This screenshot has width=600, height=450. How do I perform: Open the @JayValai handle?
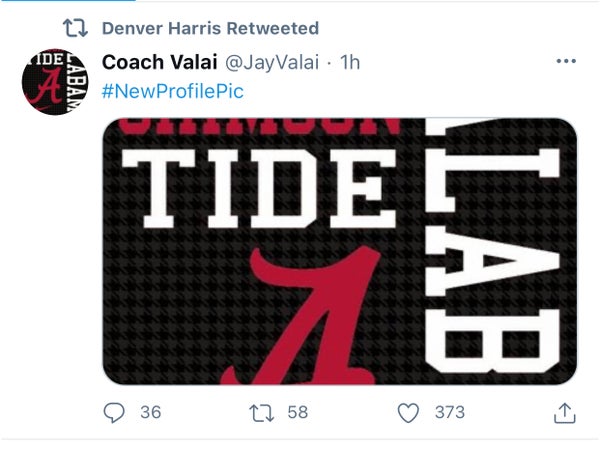269,63
